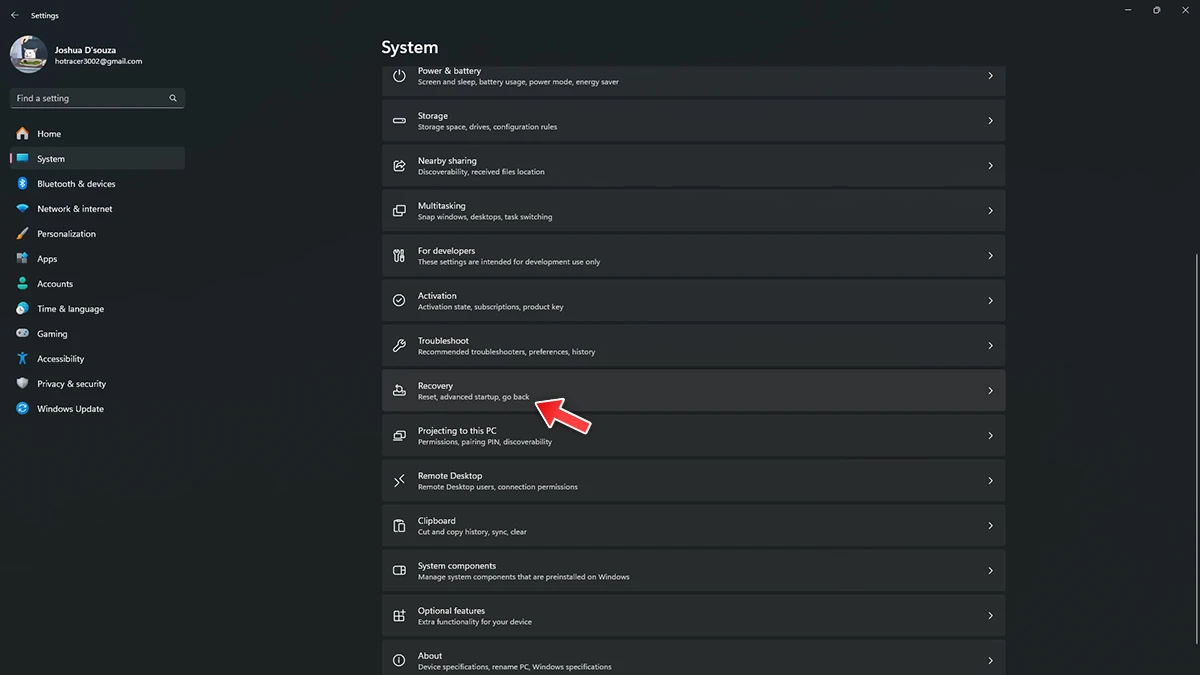Image resolution: width=1200 pixels, height=675 pixels.
Task: Click the Power & battery icon
Action: tap(399, 75)
